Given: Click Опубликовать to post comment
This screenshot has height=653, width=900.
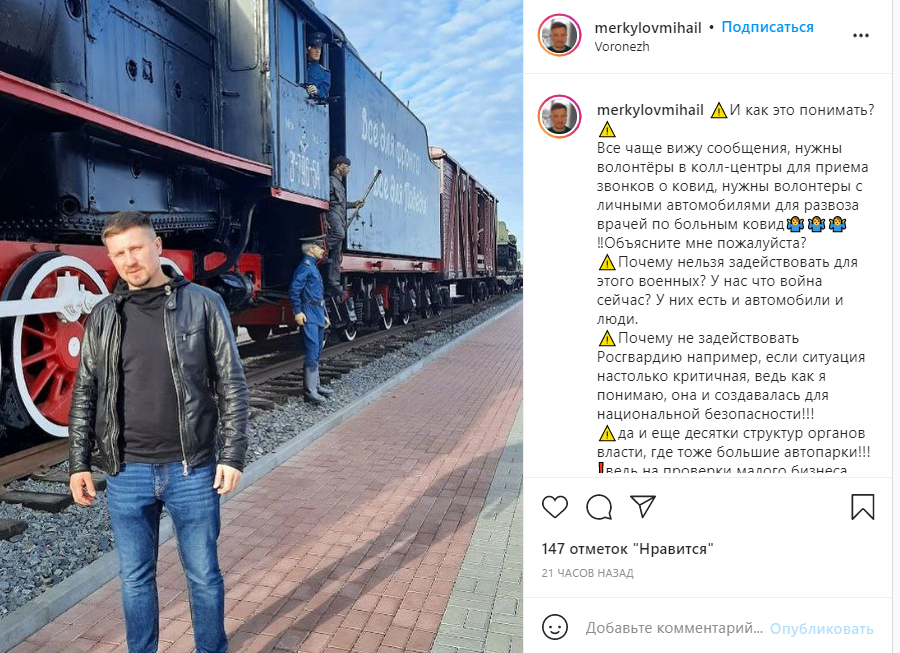Looking at the screenshot, I should click(821, 629).
